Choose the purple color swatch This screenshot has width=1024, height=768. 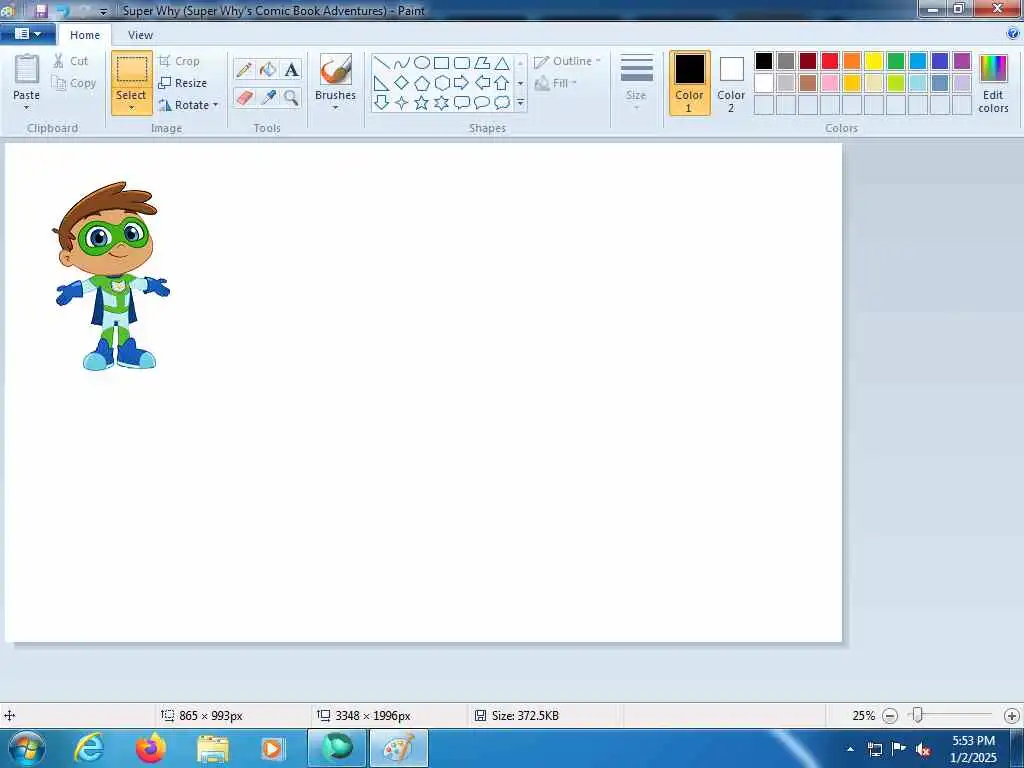coord(962,61)
